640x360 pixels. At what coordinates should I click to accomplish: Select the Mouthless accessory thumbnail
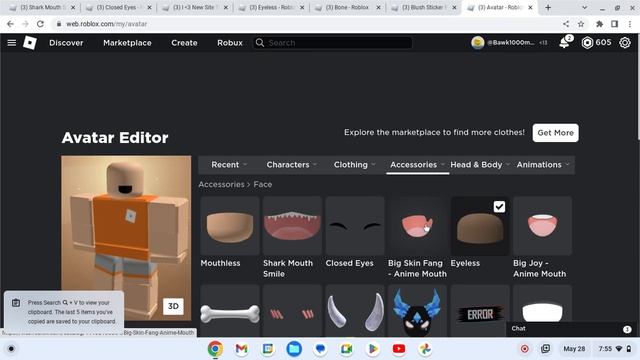click(230, 226)
